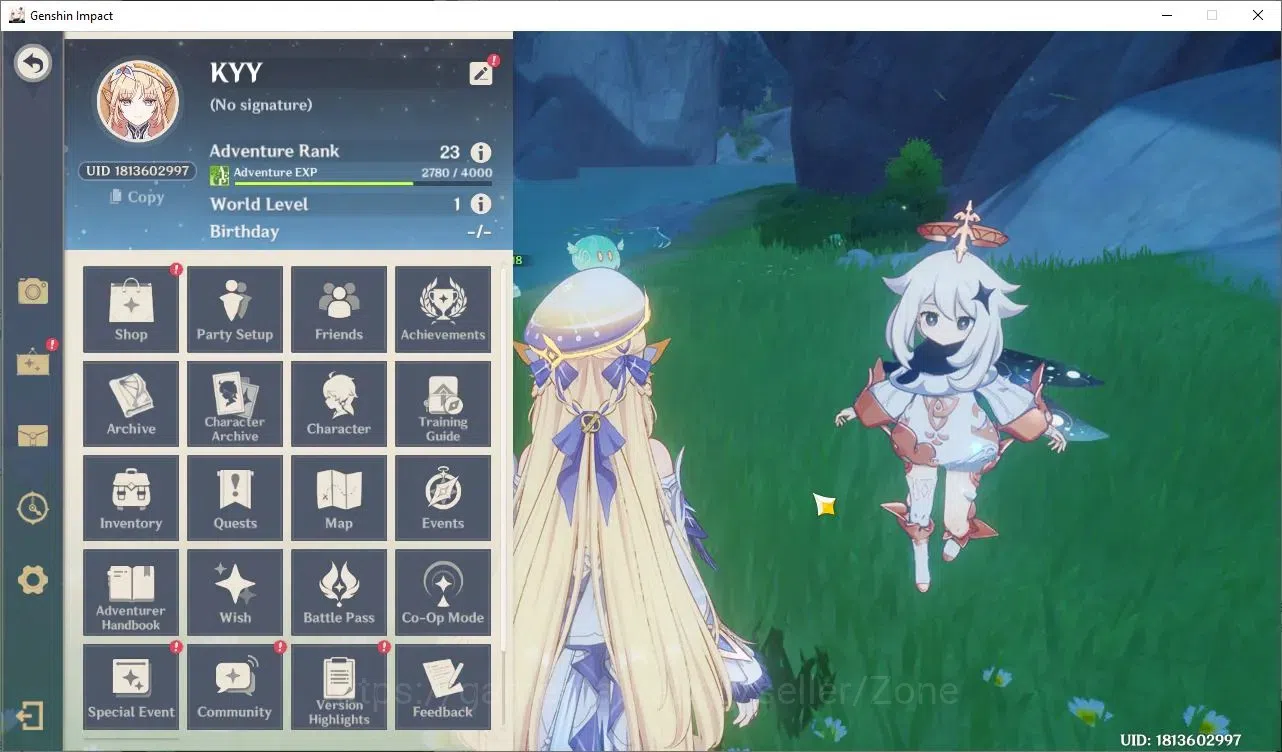This screenshot has width=1282, height=752.
Task: Open the notices board icon in sidebar
Action: [x=33, y=362]
